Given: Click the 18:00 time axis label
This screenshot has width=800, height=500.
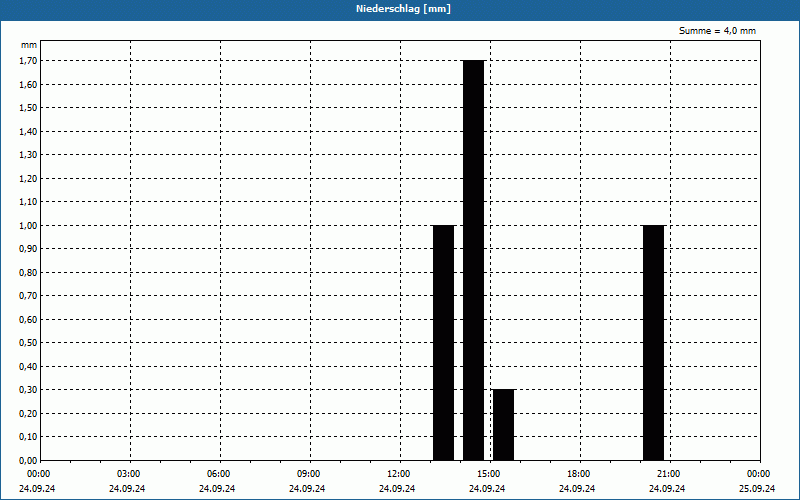Looking at the screenshot, I should tap(578, 474).
